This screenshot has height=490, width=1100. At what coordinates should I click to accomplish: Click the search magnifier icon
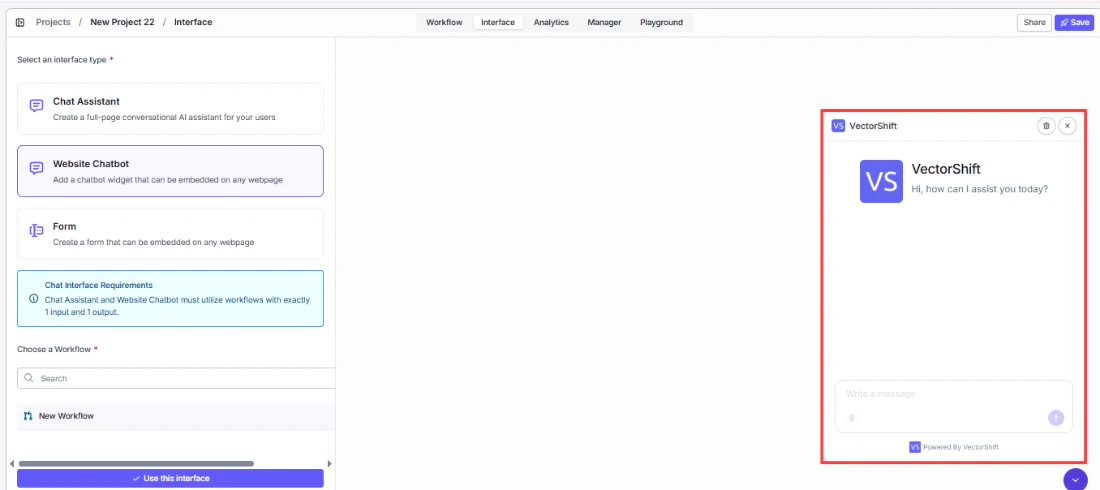point(29,378)
